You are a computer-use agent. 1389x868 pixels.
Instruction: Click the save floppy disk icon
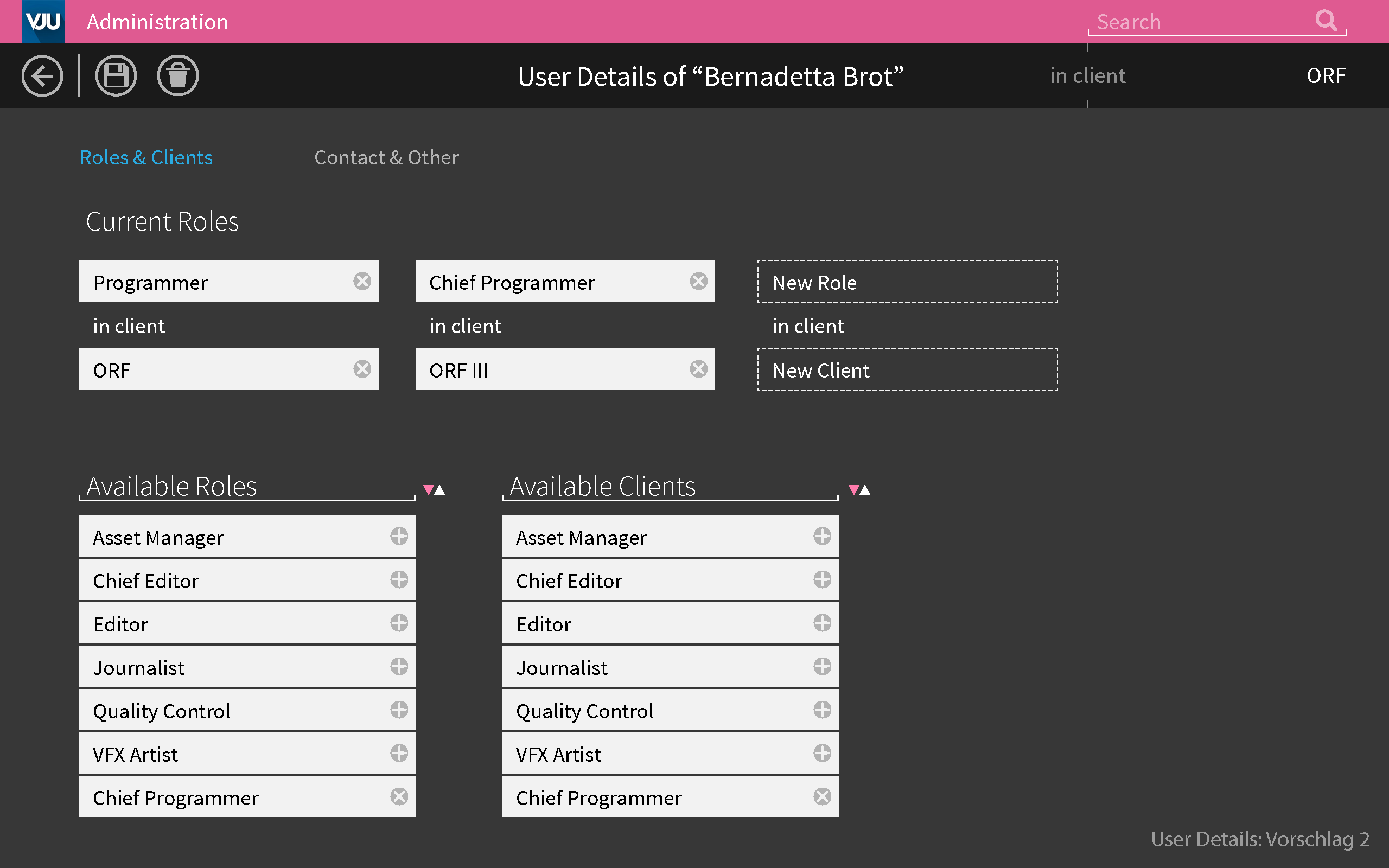[116, 76]
